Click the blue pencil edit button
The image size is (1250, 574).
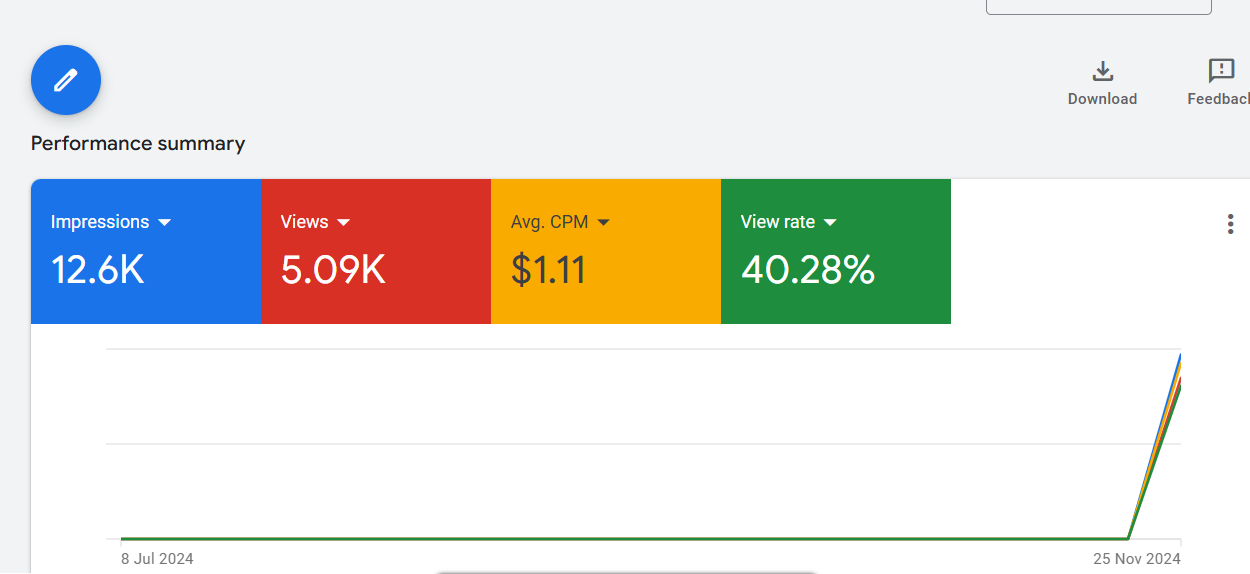66,80
